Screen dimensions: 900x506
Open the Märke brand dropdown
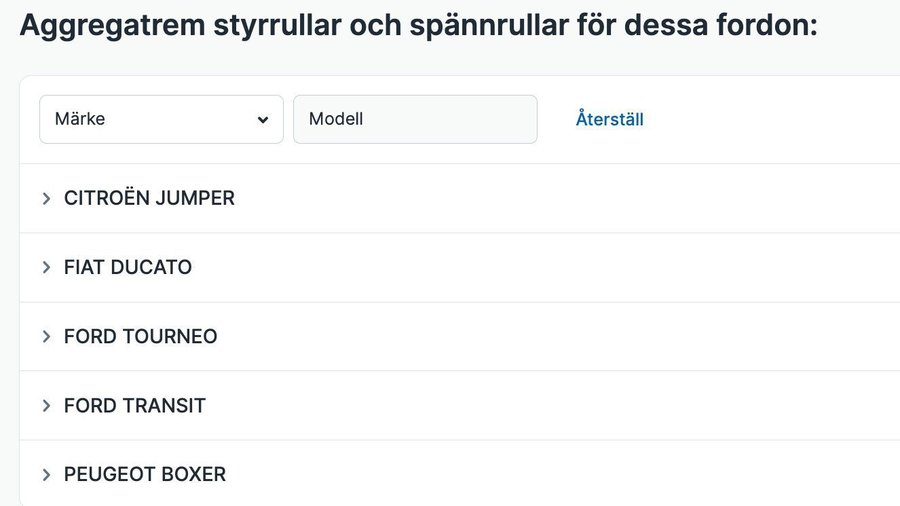point(161,120)
